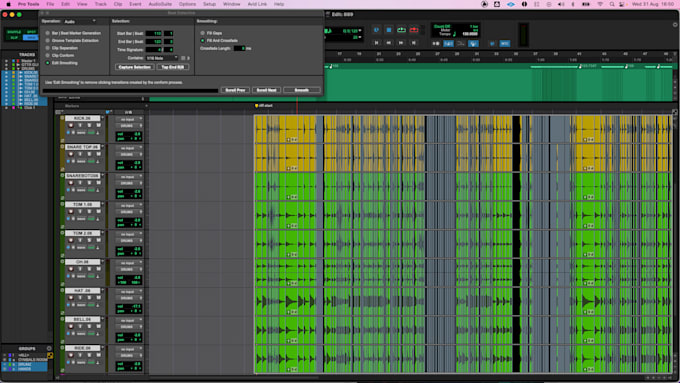Viewport: 680px width, 383px height.
Task: Enable input monitoring on KICK track
Action: (x=80, y=125)
